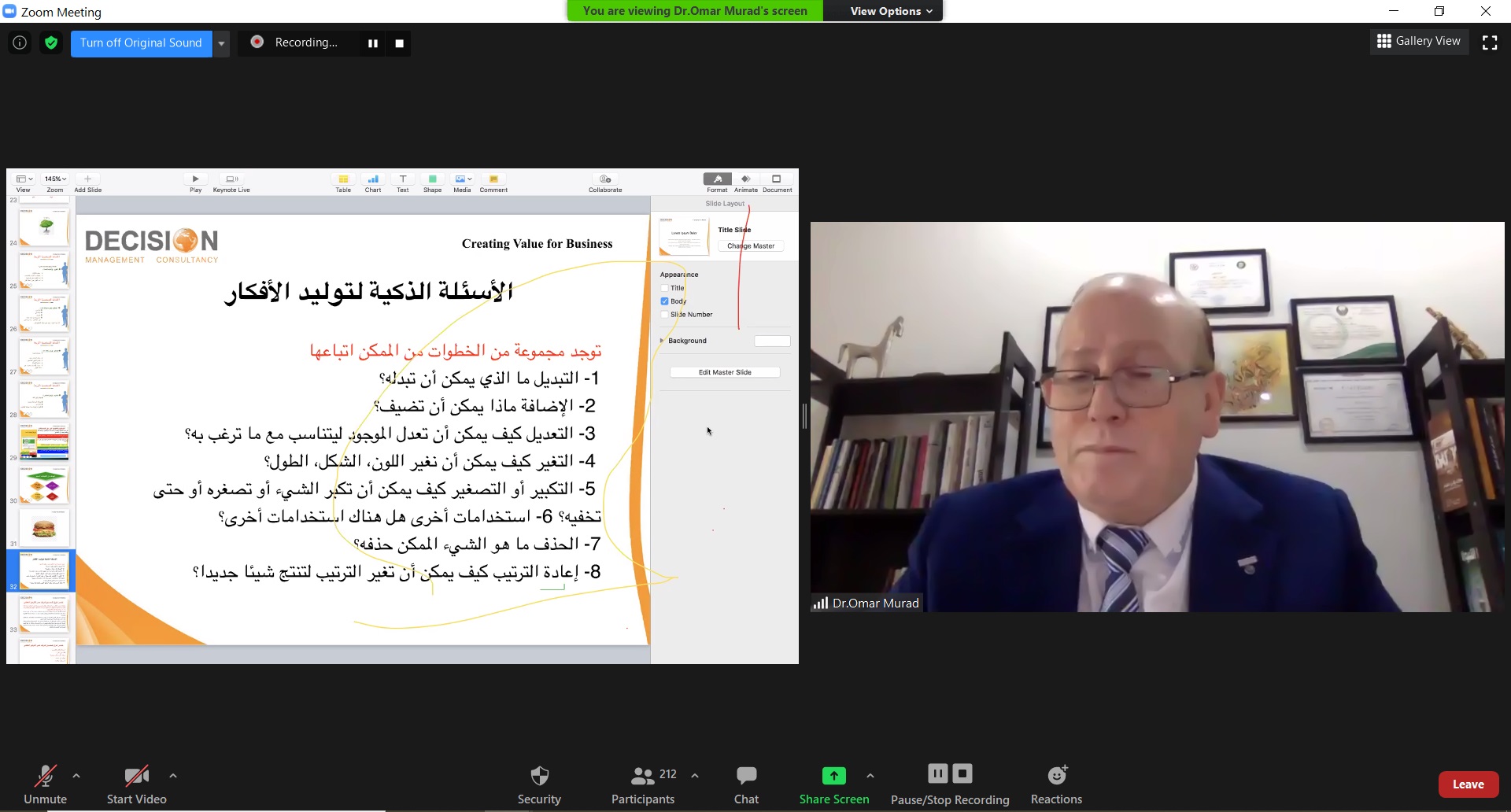1511x812 pixels.
Task: Click Turn off Original Sound button
Action: [x=141, y=43]
